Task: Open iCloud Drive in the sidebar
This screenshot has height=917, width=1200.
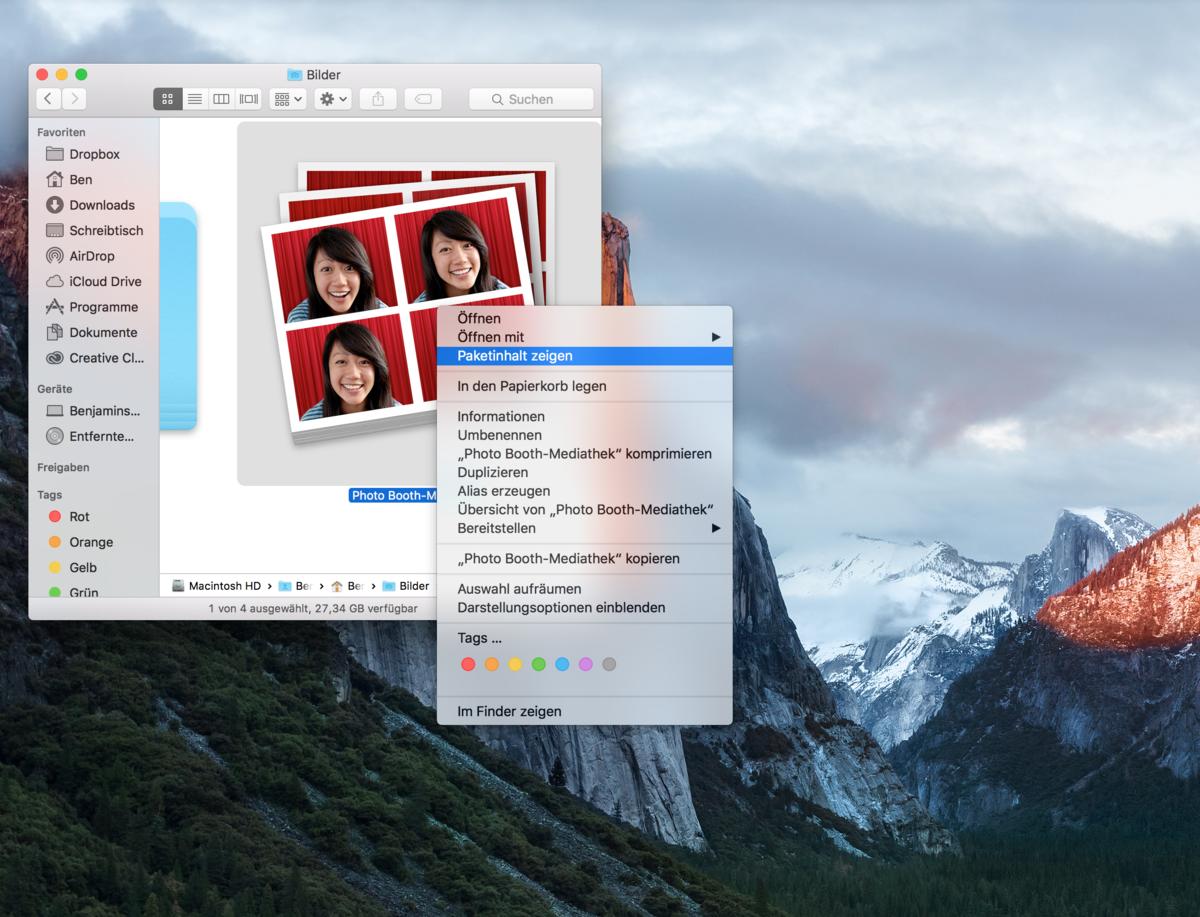Action: click(94, 281)
